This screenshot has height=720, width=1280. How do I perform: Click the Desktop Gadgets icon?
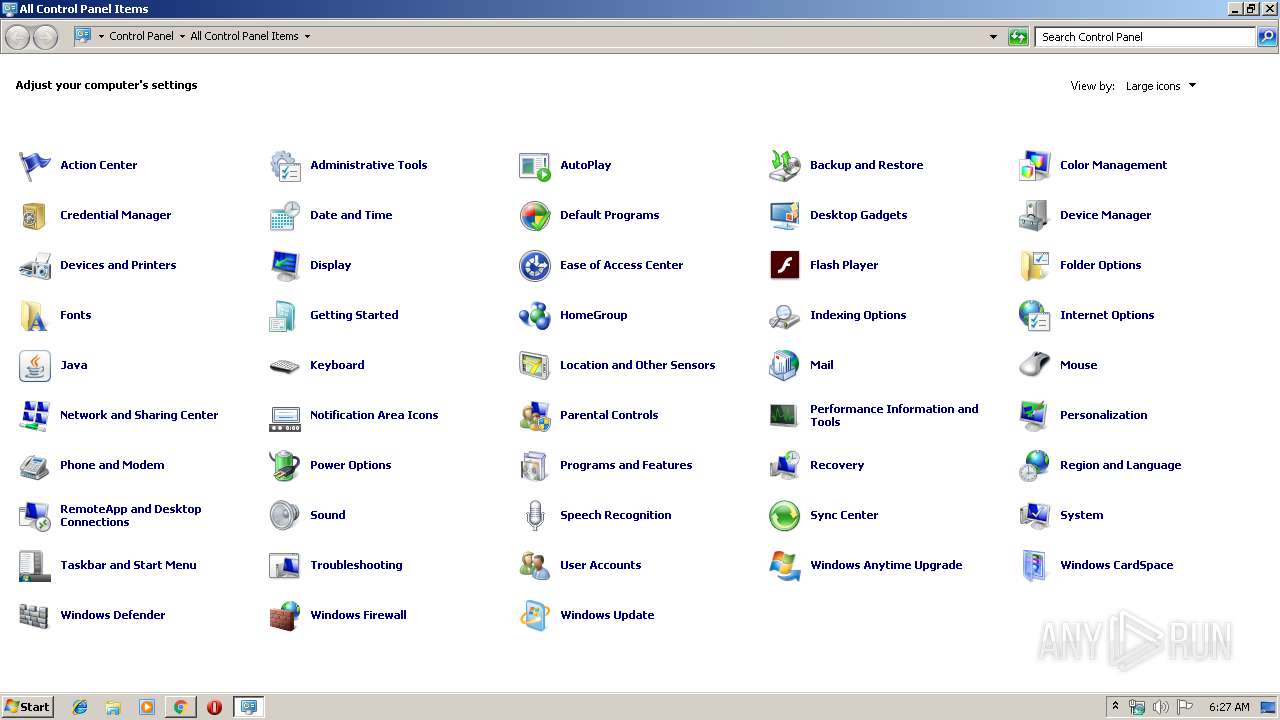[x=785, y=215]
